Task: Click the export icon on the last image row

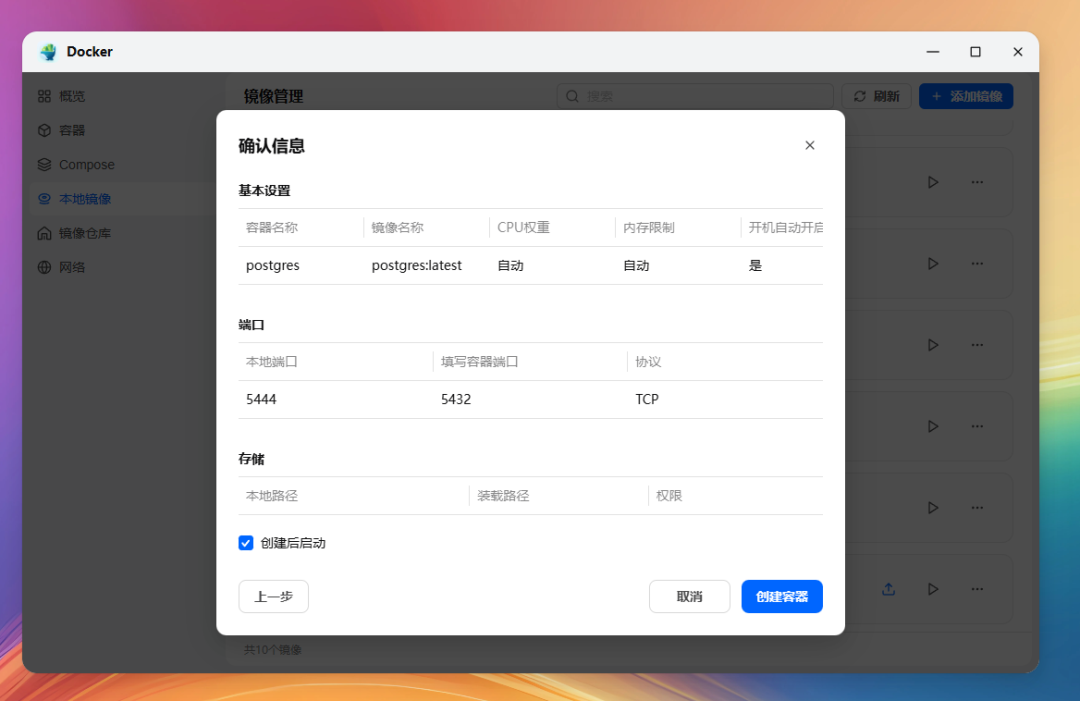Action: [888, 589]
